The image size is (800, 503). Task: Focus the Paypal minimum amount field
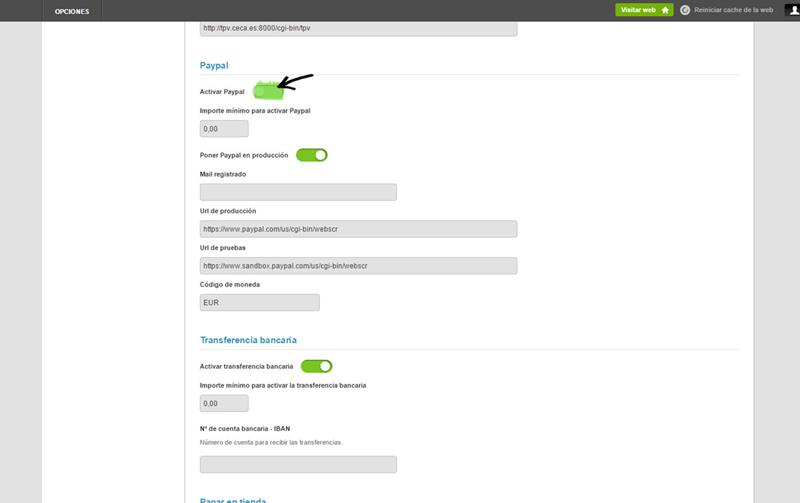224,129
